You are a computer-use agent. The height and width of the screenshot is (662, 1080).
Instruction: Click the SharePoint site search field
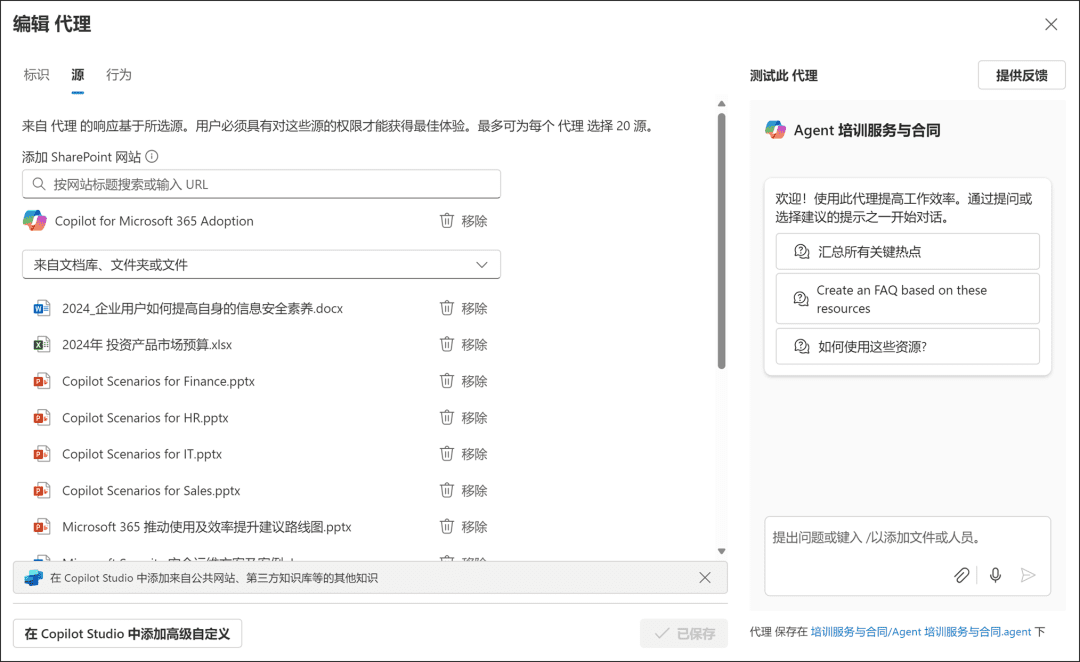[x=262, y=184]
